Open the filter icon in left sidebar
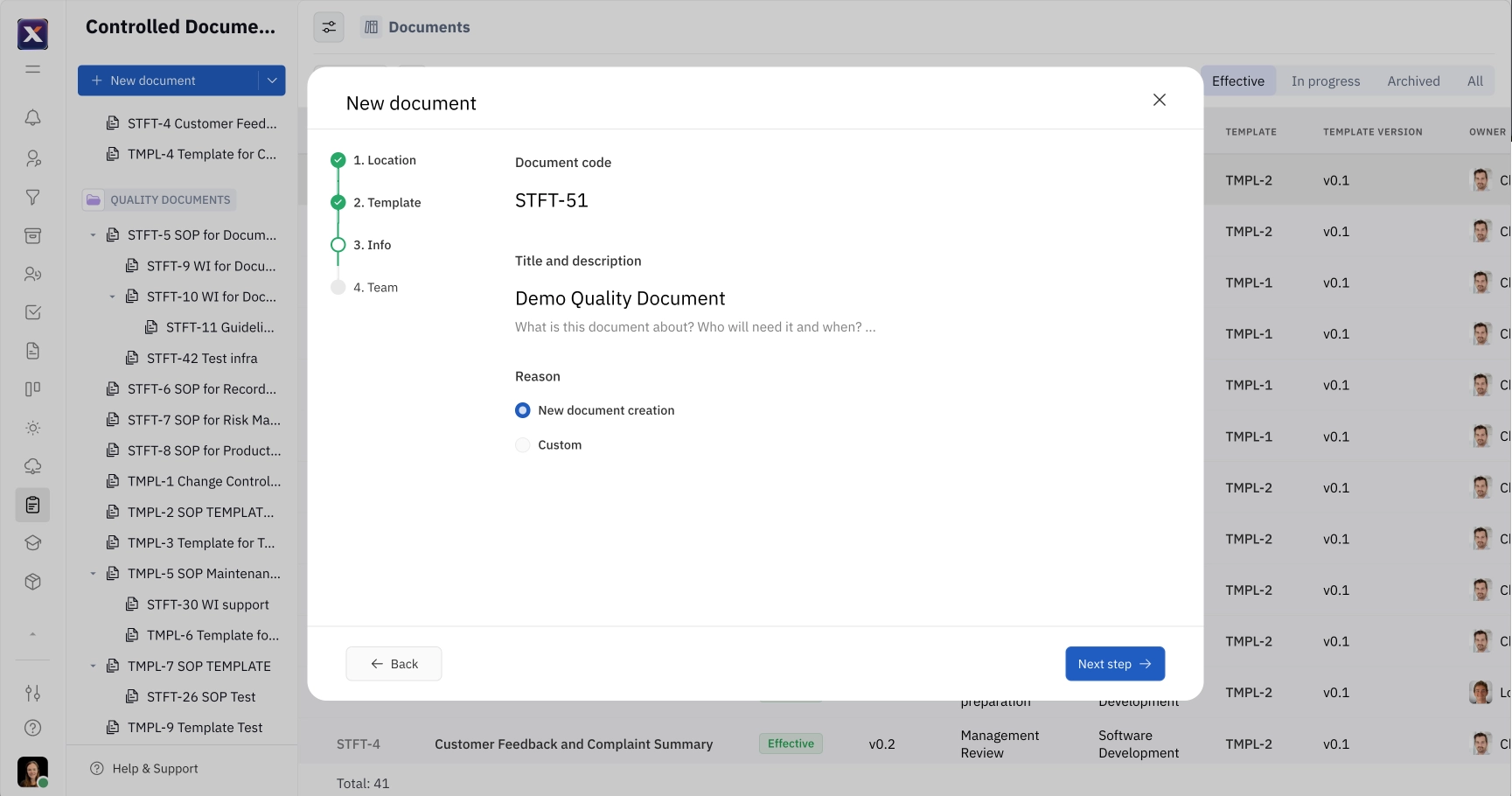The width and height of the screenshot is (1512, 796). (32, 198)
